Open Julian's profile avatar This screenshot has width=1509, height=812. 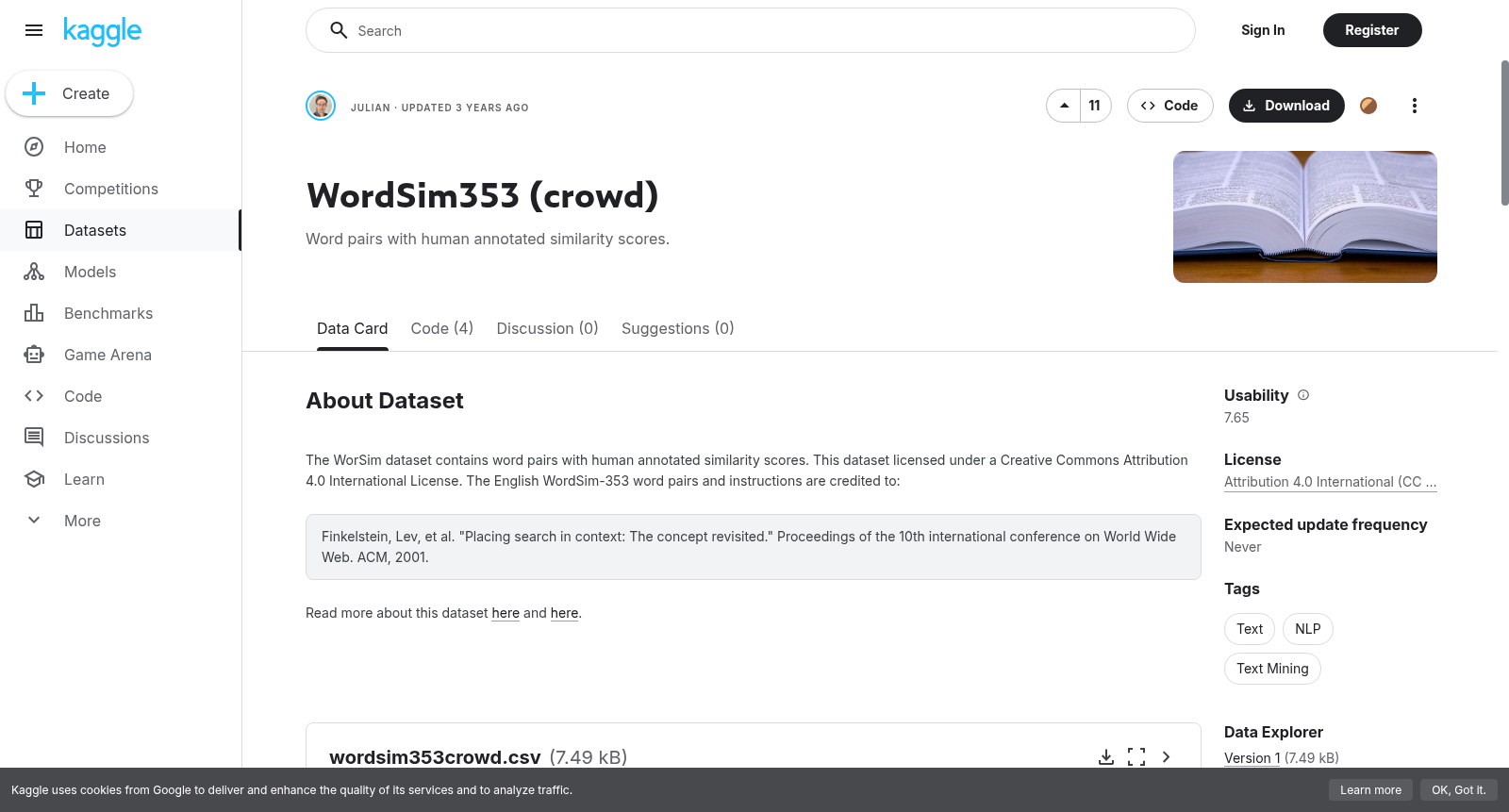321,106
